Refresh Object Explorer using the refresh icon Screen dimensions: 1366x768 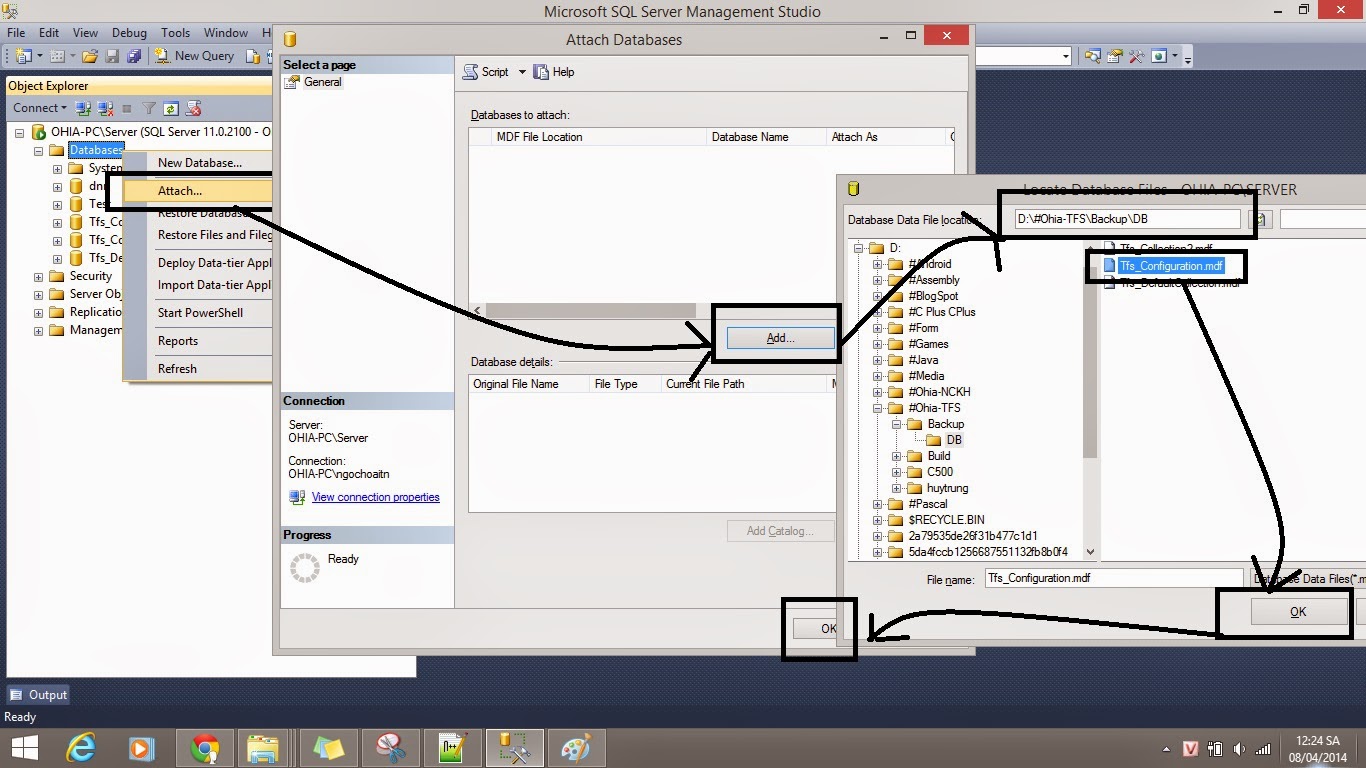click(x=170, y=108)
